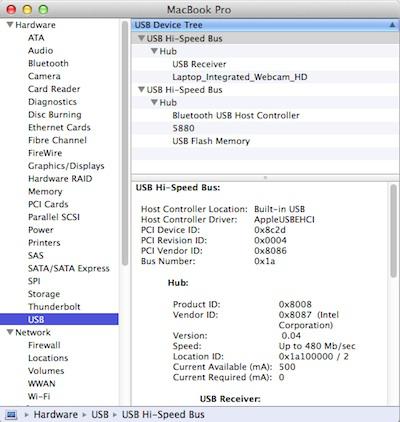Click Hardware in the bottom path bar

click(x=56, y=415)
